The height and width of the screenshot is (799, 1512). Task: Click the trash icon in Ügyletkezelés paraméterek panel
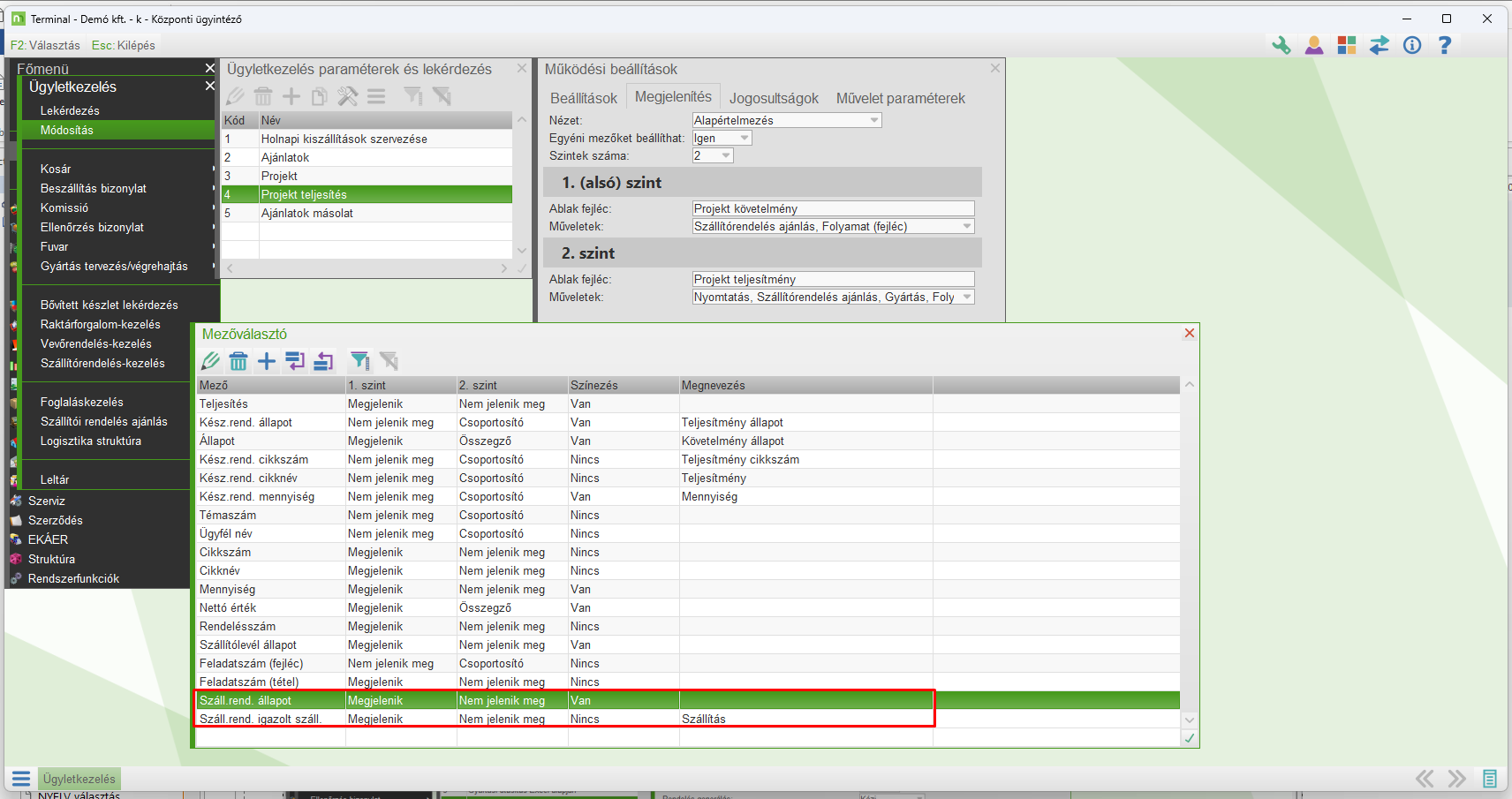(x=263, y=95)
